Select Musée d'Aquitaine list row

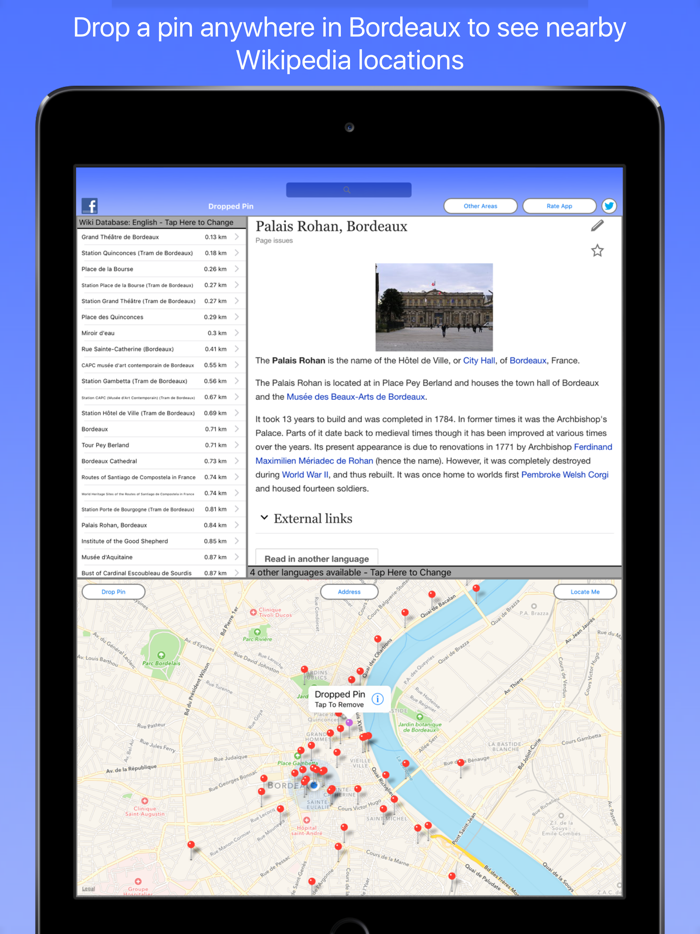click(x=161, y=557)
